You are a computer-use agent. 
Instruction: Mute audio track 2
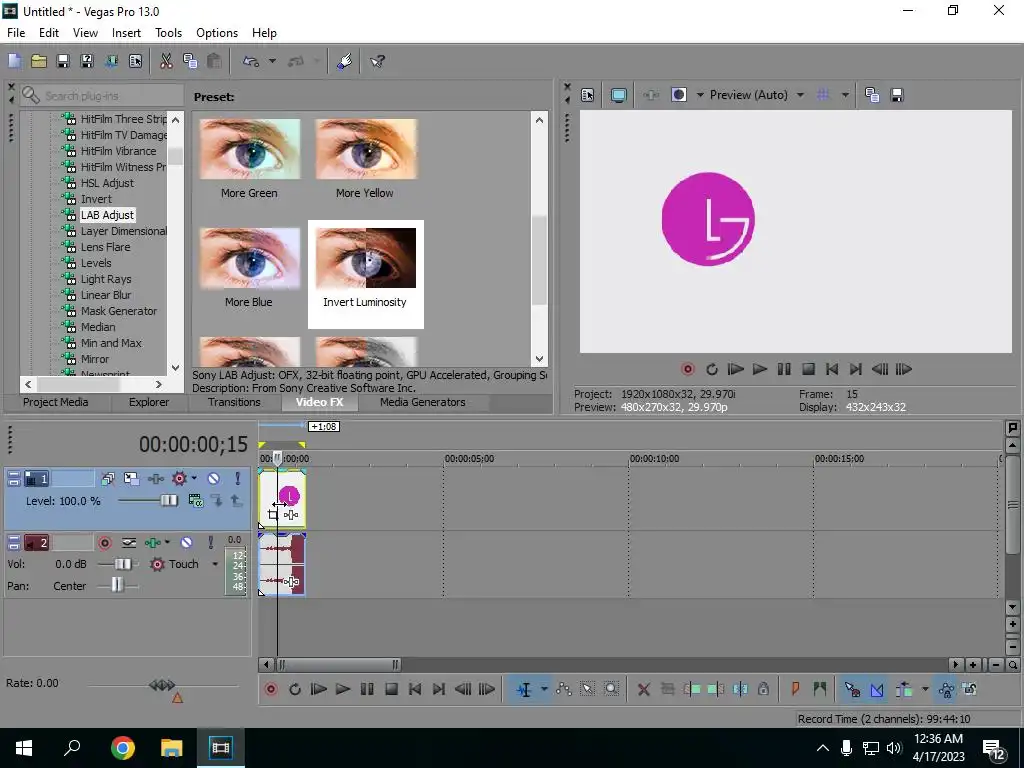pyautogui.click(x=186, y=543)
